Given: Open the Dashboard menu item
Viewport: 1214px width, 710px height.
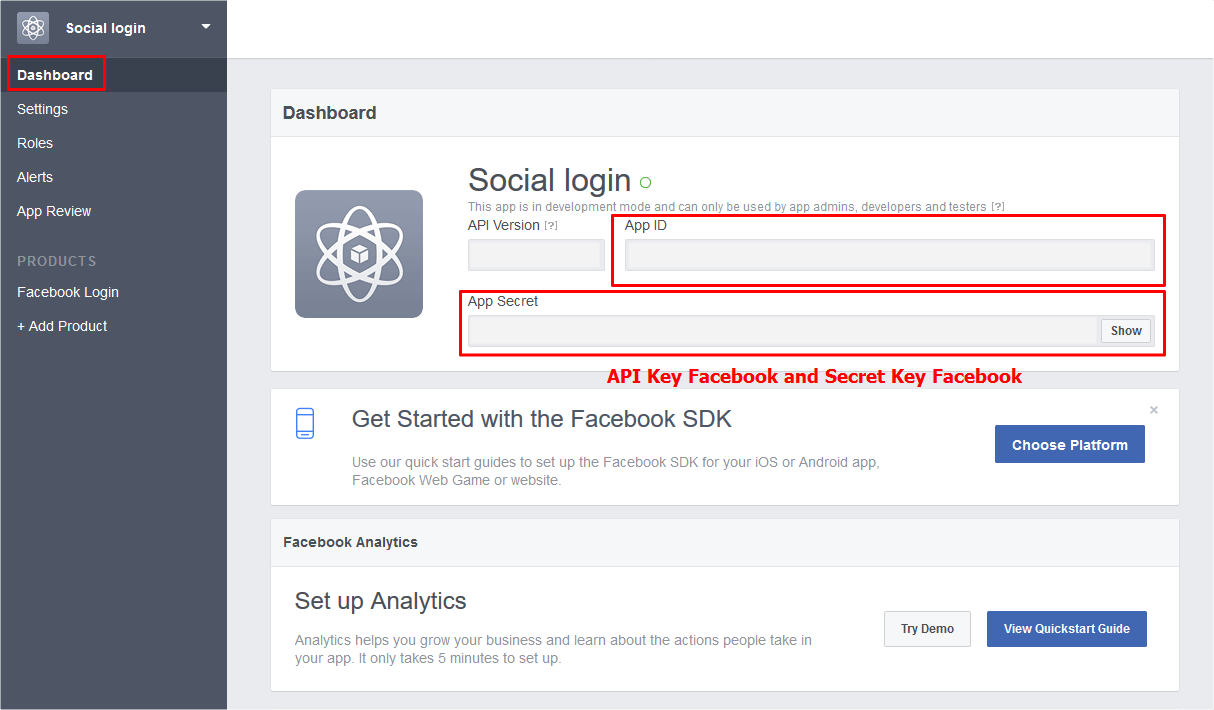Looking at the screenshot, I should (x=55, y=75).
